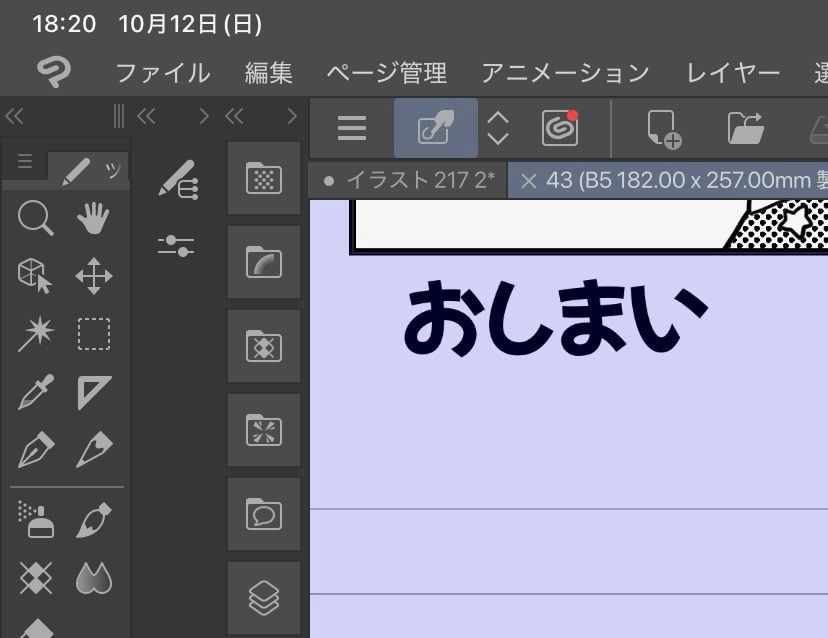Open the ファイル menu
828x638 pixels.
(163, 73)
